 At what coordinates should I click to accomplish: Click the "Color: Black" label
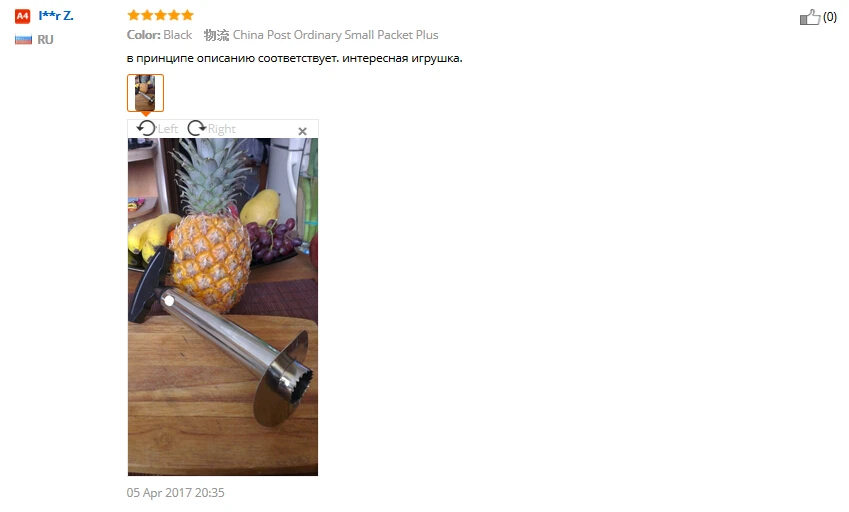(x=159, y=35)
